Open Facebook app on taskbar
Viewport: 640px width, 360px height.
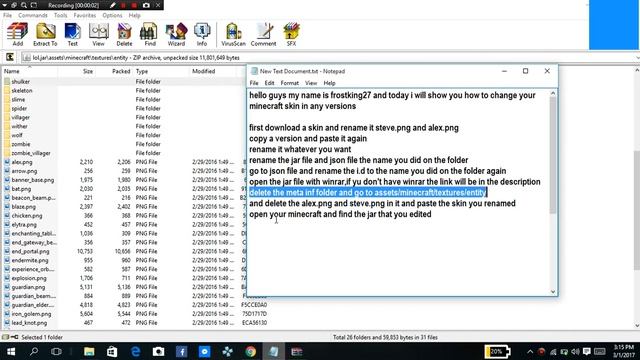coord(181,351)
